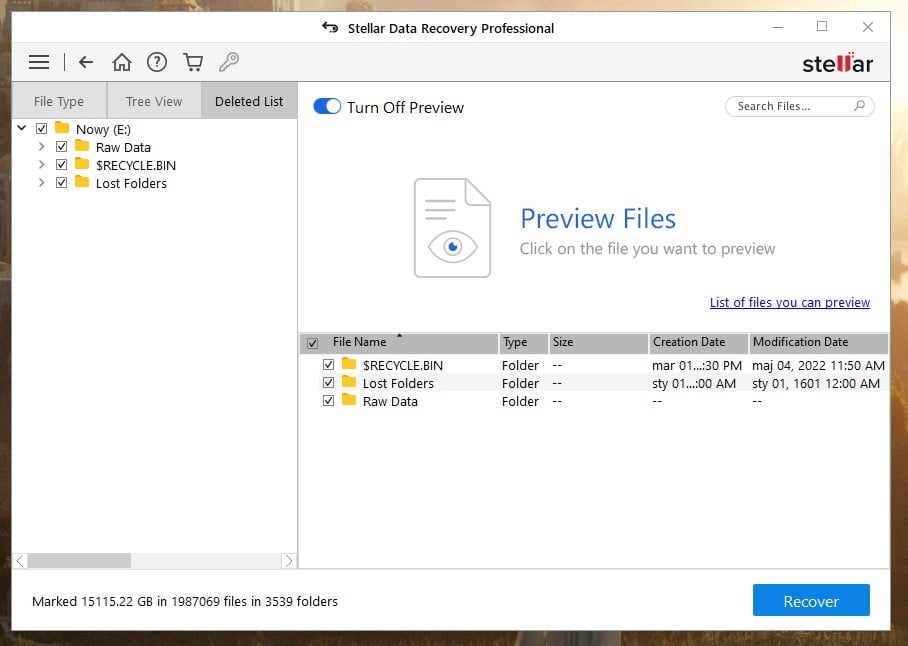The height and width of the screenshot is (646, 908).
Task: Select the Deleted List tab
Action: [x=249, y=101]
